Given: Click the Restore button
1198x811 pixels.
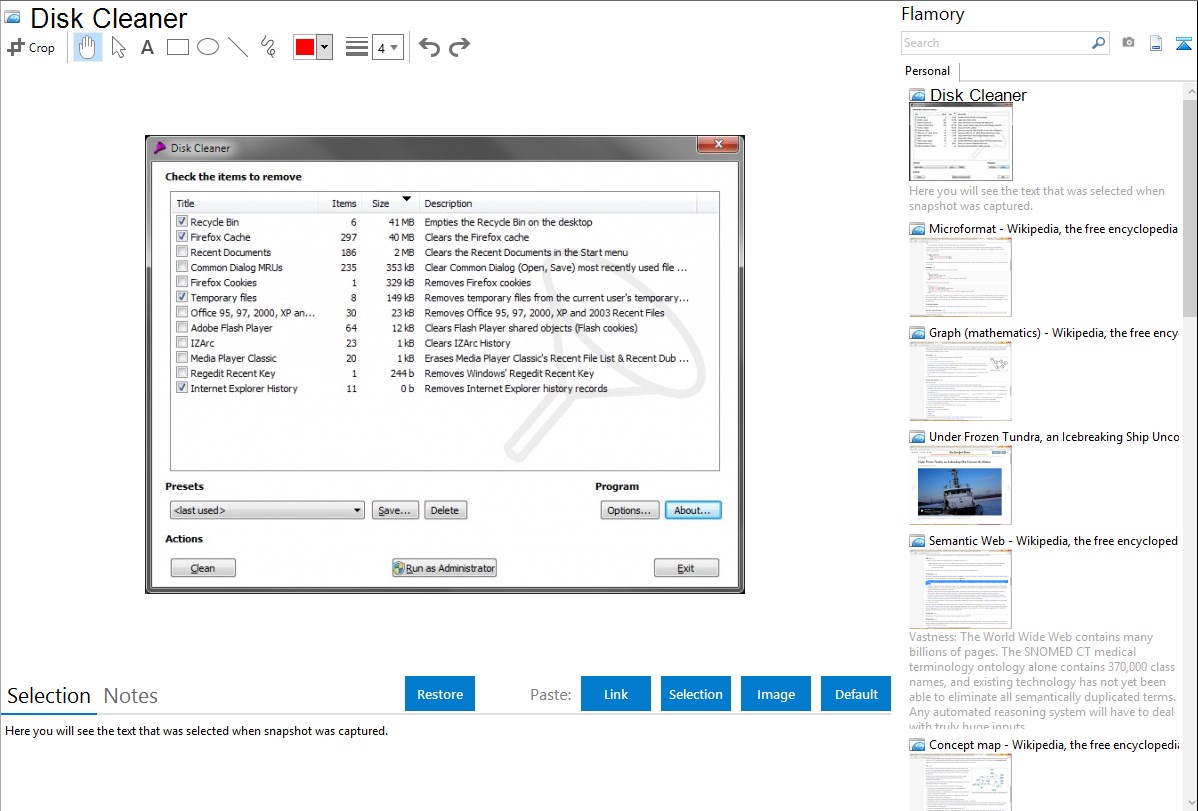Looking at the screenshot, I should [x=440, y=694].
